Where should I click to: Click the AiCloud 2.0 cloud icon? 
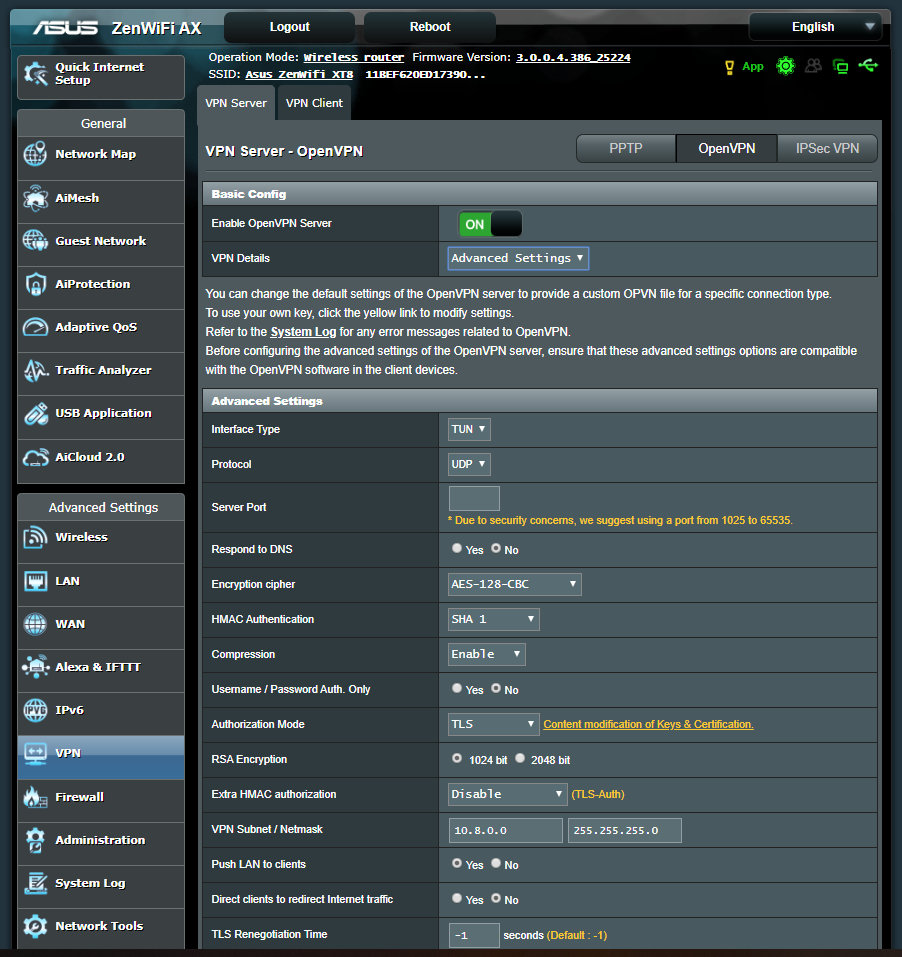[x=35, y=457]
